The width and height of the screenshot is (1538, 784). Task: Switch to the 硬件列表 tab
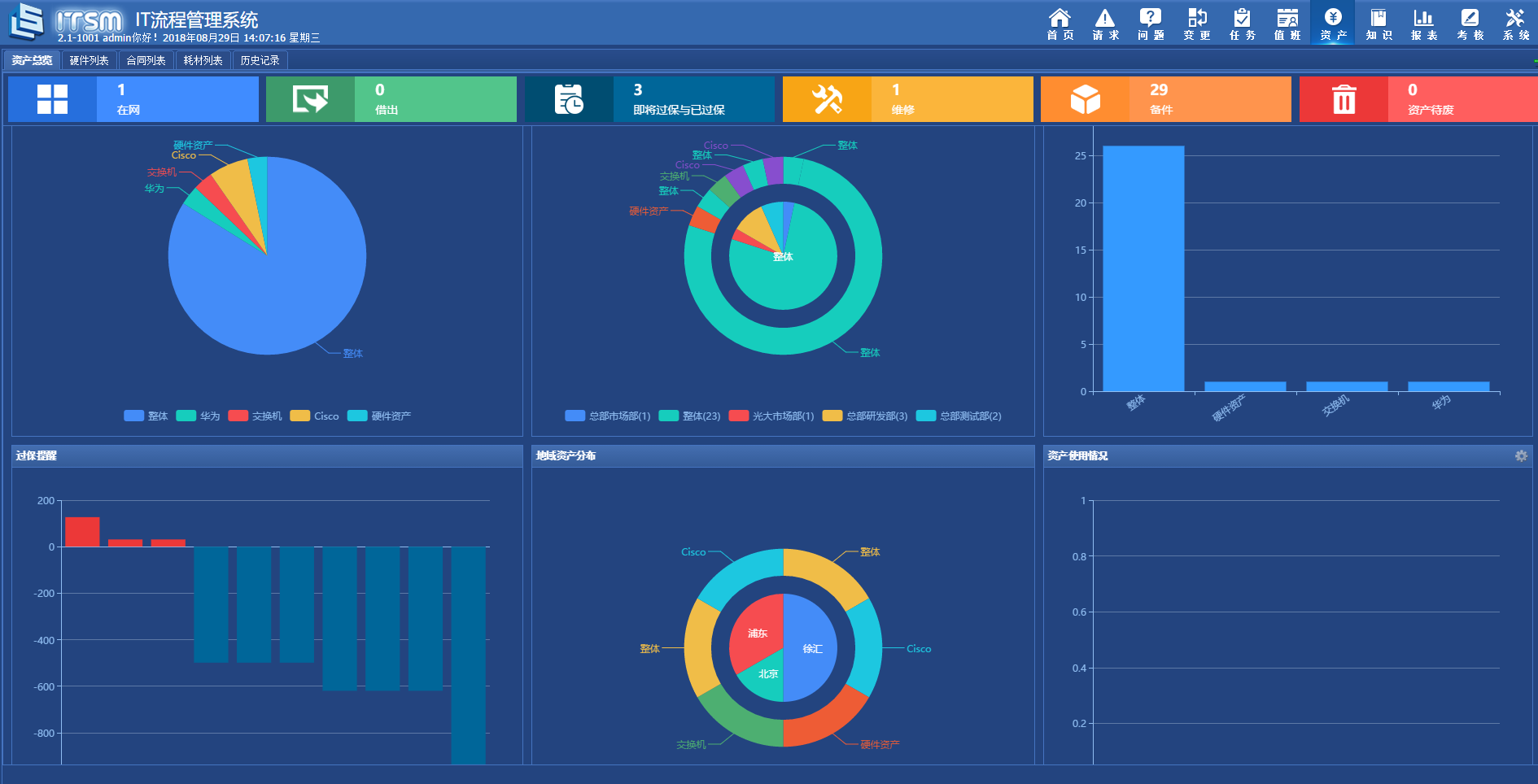tap(89, 60)
